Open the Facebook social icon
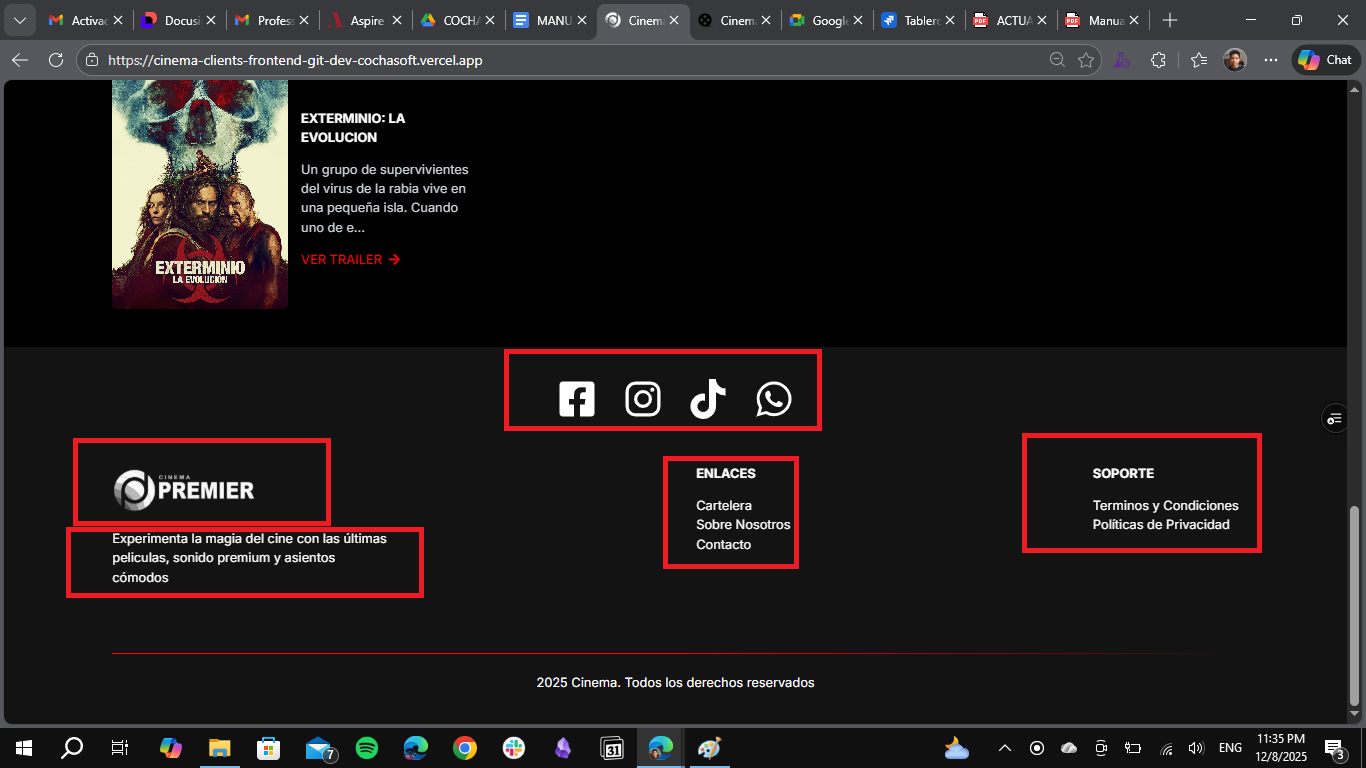Image resolution: width=1366 pixels, height=768 pixels. [x=576, y=399]
